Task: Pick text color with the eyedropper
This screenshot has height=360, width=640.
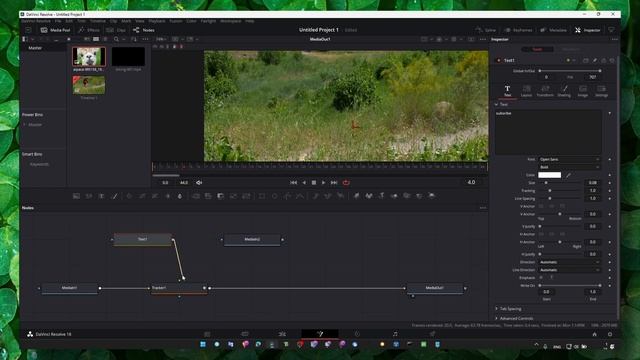Action: tap(569, 175)
